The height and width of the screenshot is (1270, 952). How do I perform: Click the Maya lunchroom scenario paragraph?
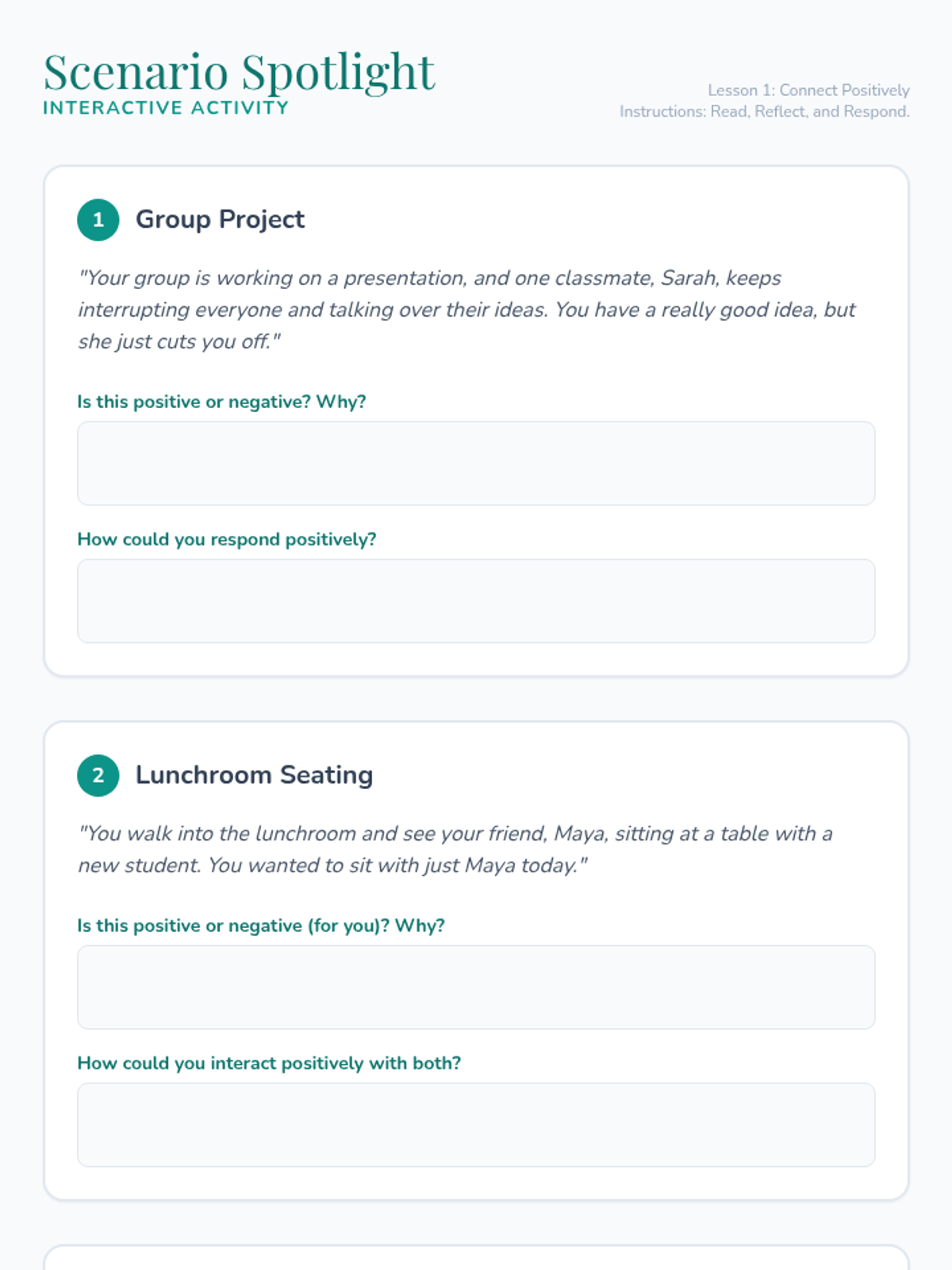[455, 849]
